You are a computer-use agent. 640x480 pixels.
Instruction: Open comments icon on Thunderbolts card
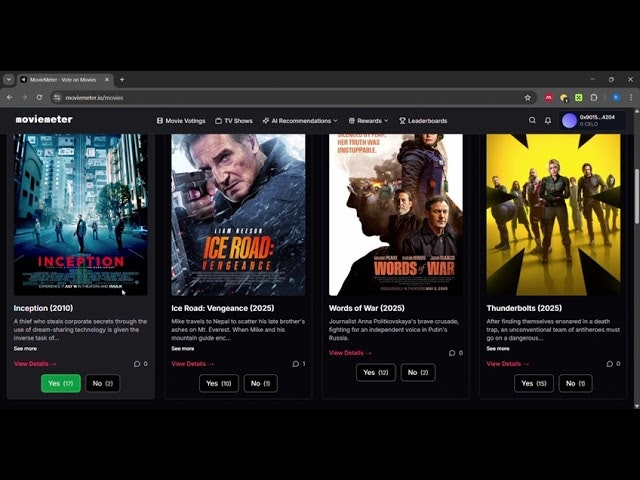[609, 364]
